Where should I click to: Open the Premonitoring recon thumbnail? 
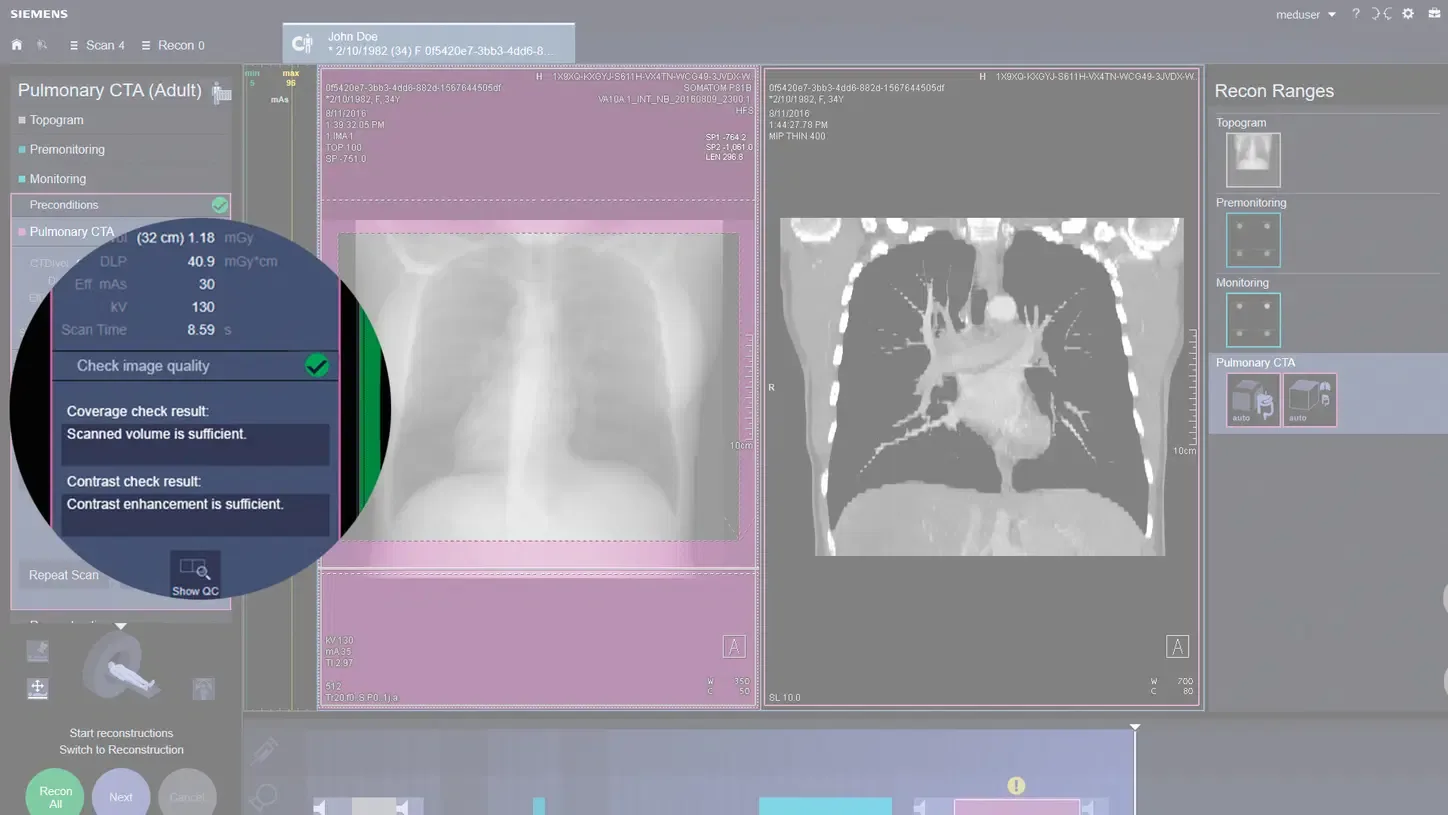1253,240
